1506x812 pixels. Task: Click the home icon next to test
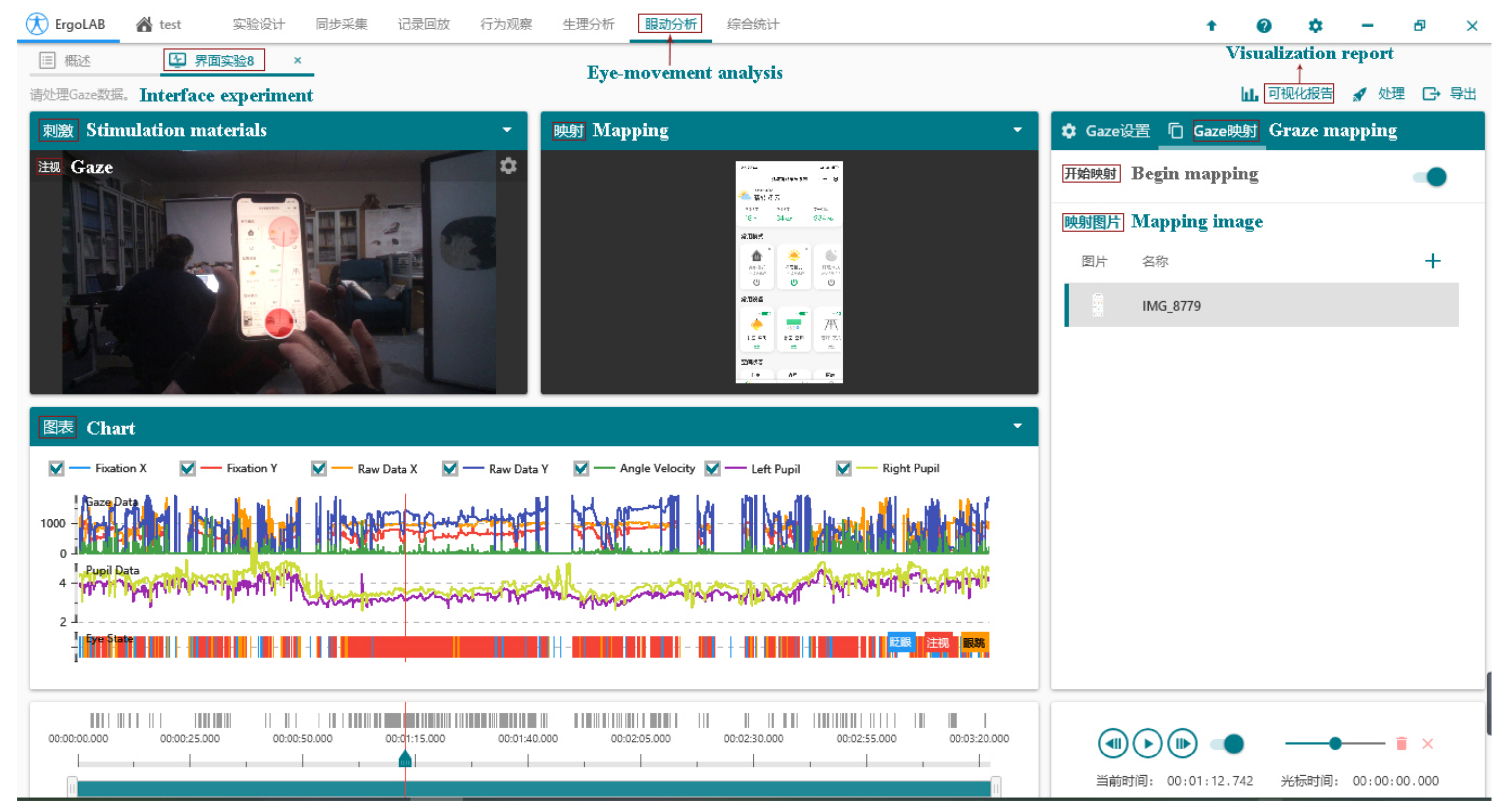click(x=144, y=25)
